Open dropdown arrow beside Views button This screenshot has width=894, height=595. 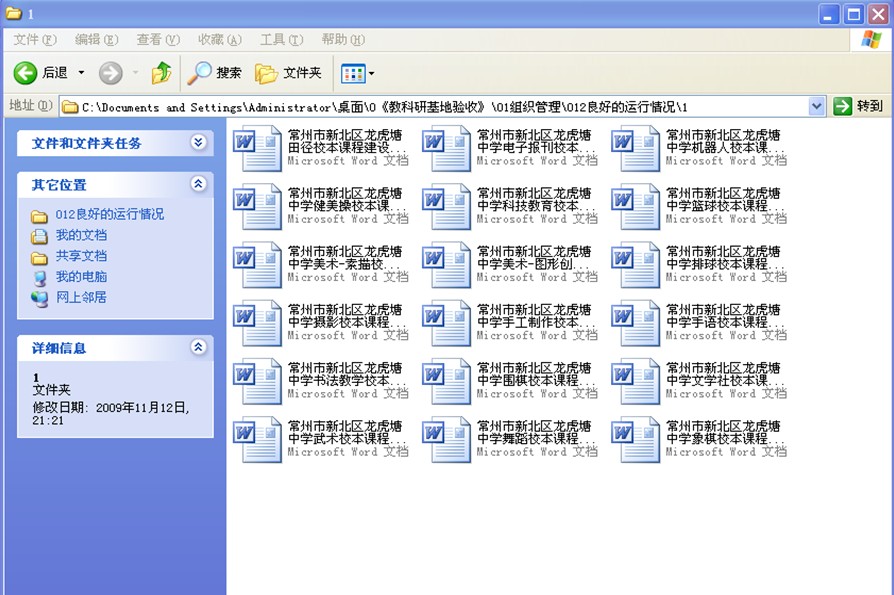click(x=372, y=74)
